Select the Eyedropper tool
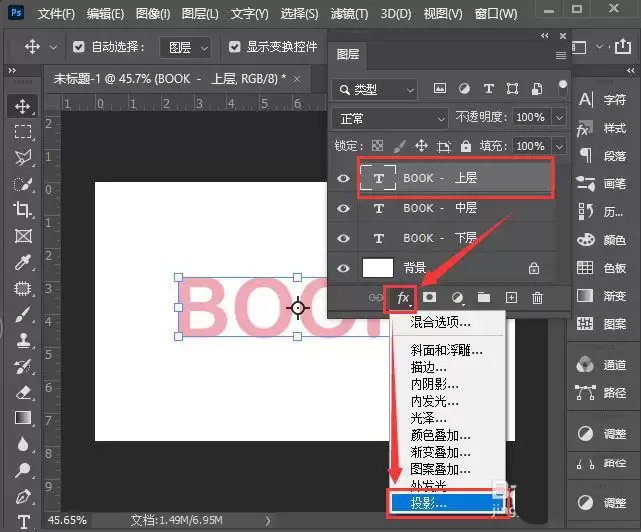 22,263
